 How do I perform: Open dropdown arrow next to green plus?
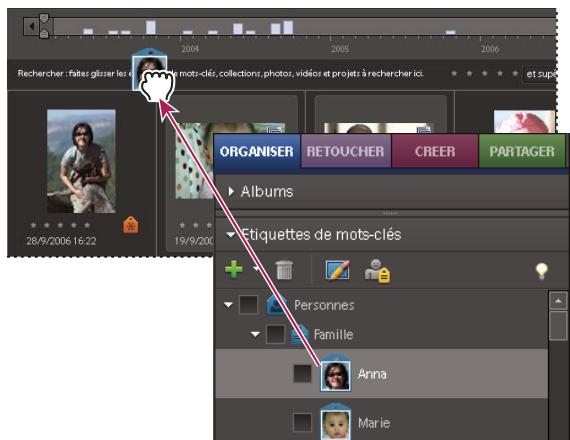(x=257, y=269)
